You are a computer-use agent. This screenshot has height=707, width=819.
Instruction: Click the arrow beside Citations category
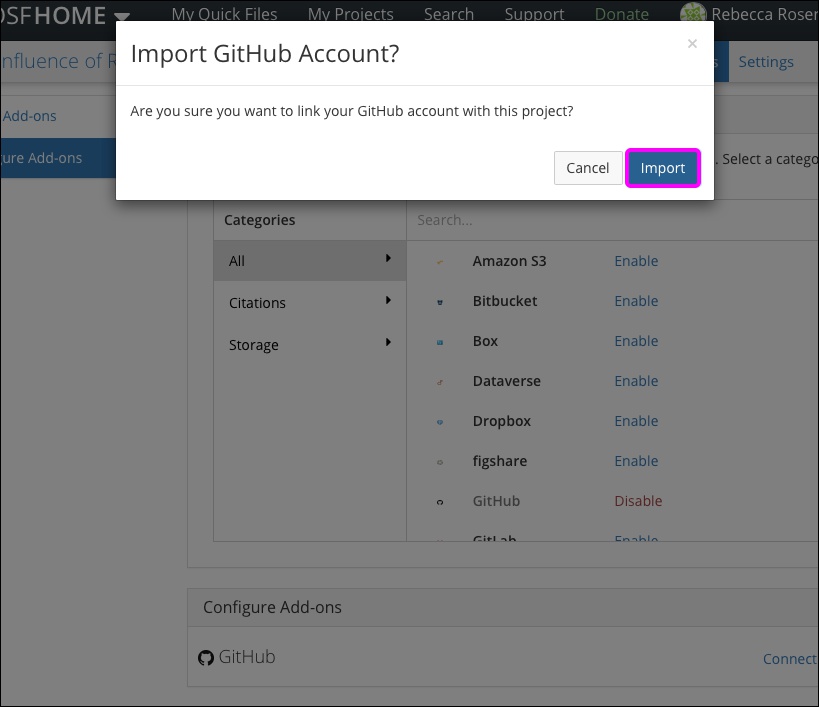(x=388, y=300)
